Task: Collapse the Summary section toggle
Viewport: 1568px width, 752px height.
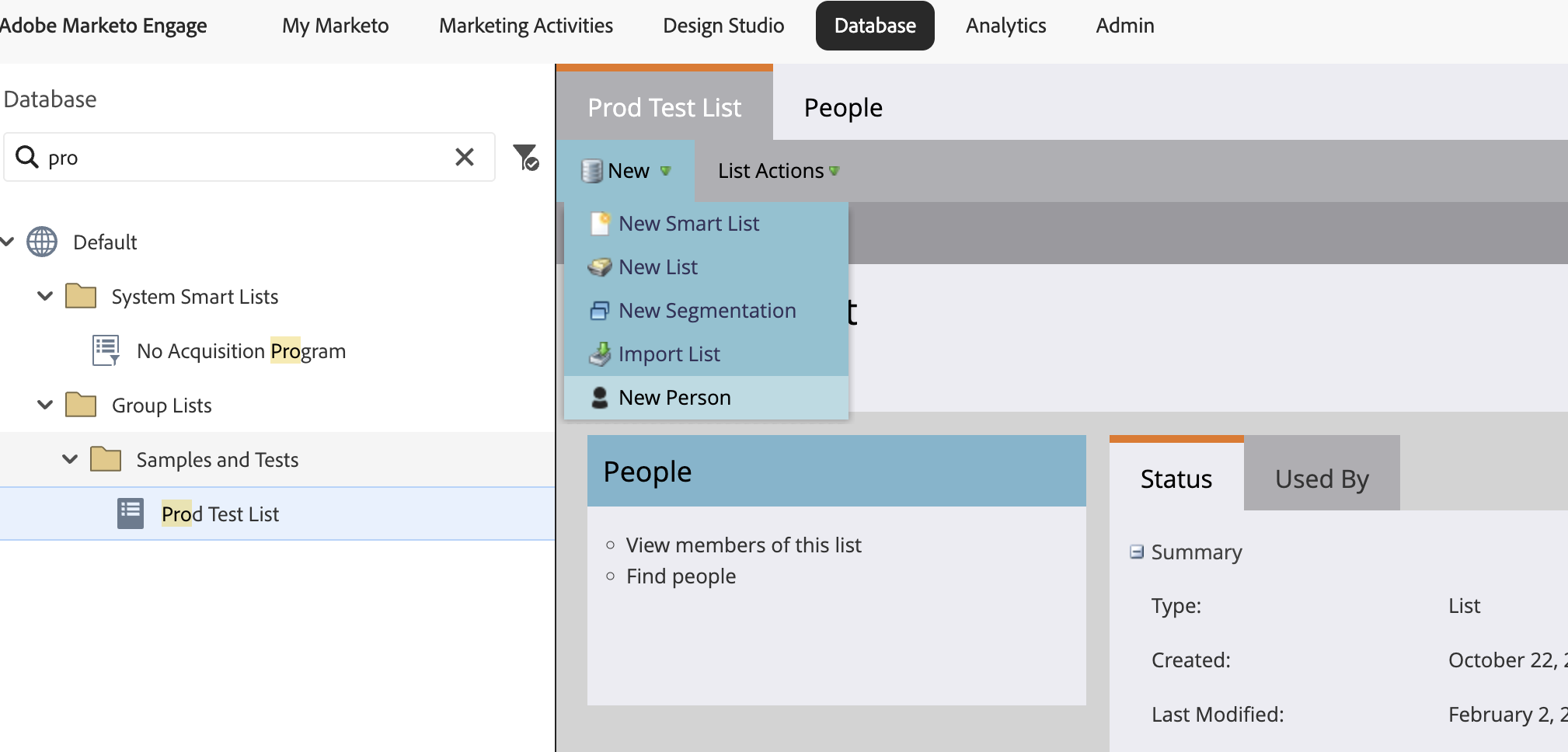Action: tap(1137, 552)
